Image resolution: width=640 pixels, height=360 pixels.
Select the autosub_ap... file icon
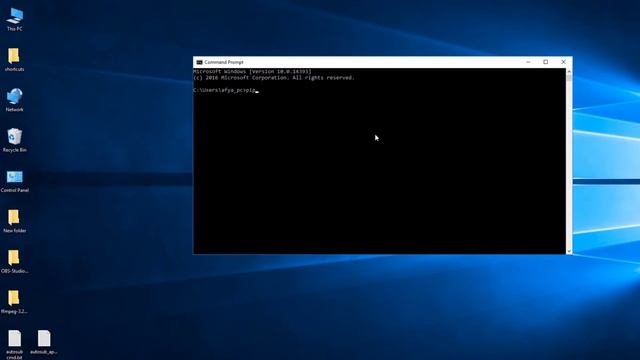pyautogui.click(x=44, y=342)
